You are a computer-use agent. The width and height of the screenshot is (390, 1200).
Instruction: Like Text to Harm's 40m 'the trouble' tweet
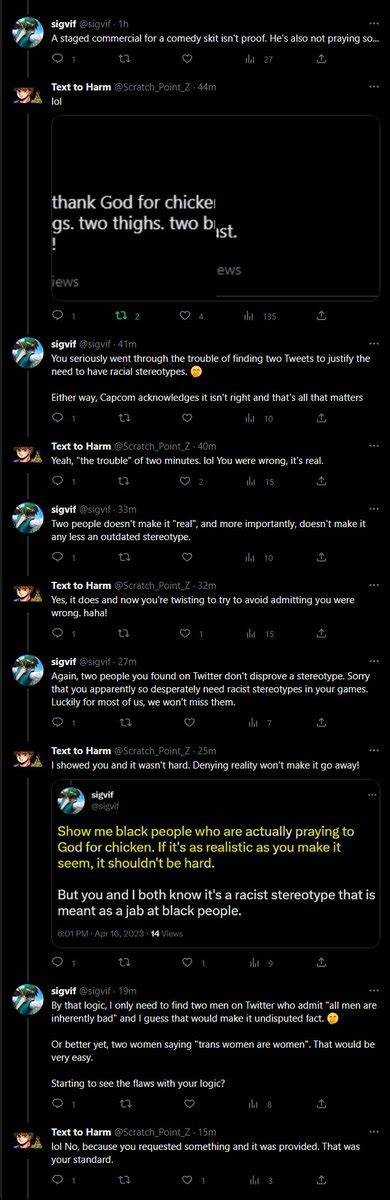click(x=187, y=482)
